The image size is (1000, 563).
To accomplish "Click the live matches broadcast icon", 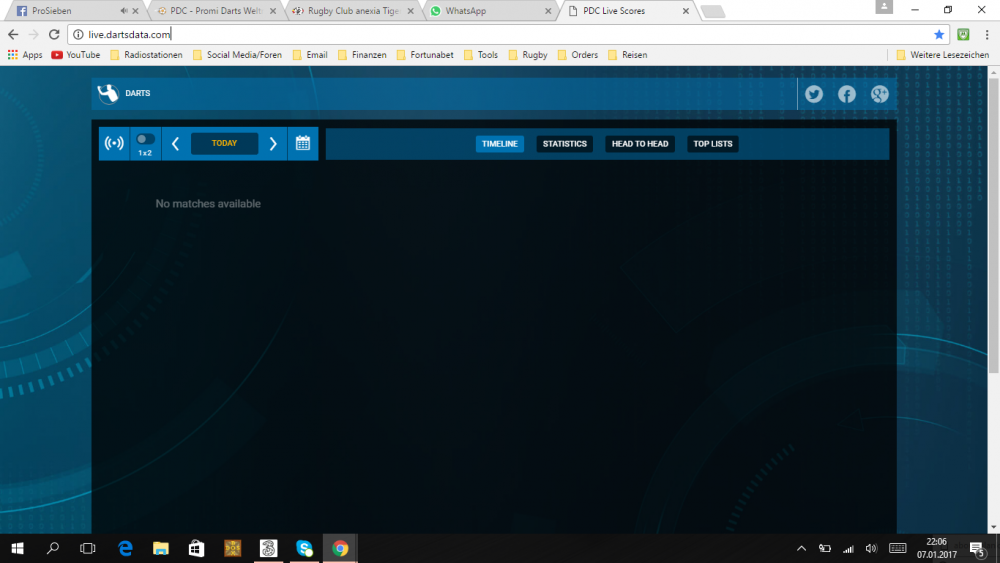I will coord(114,144).
